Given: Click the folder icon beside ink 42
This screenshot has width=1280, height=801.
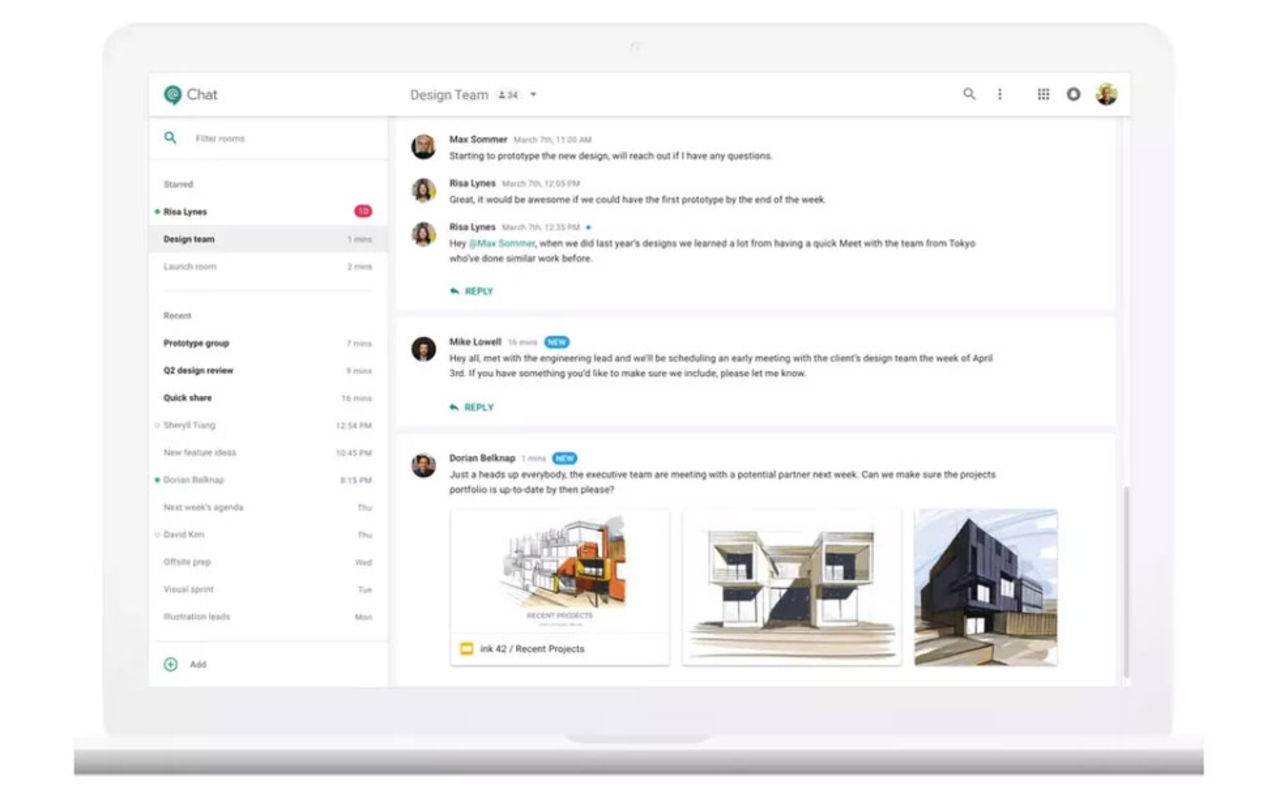Looking at the screenshot, I should (467, 648).
